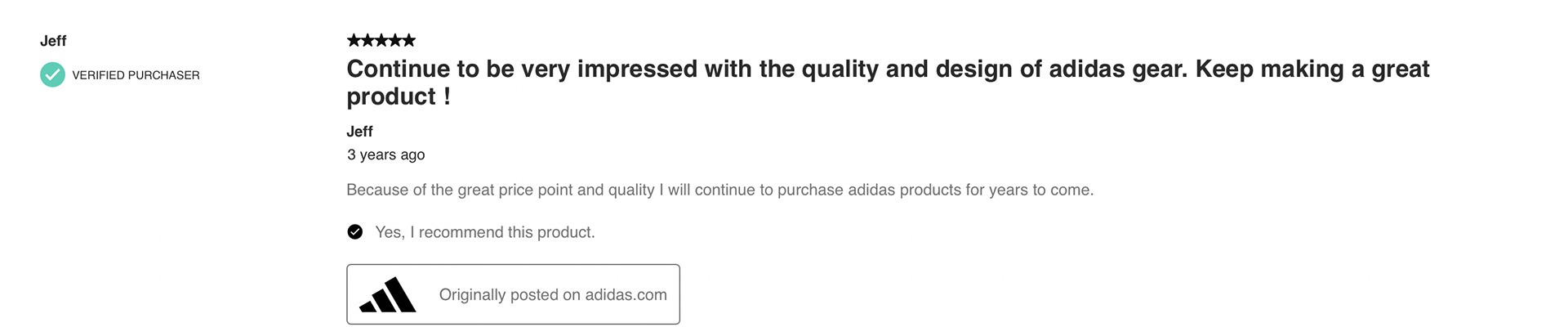Click the review body about great price point
Viewport: 1568px width, 327px height.
point(719,190)
